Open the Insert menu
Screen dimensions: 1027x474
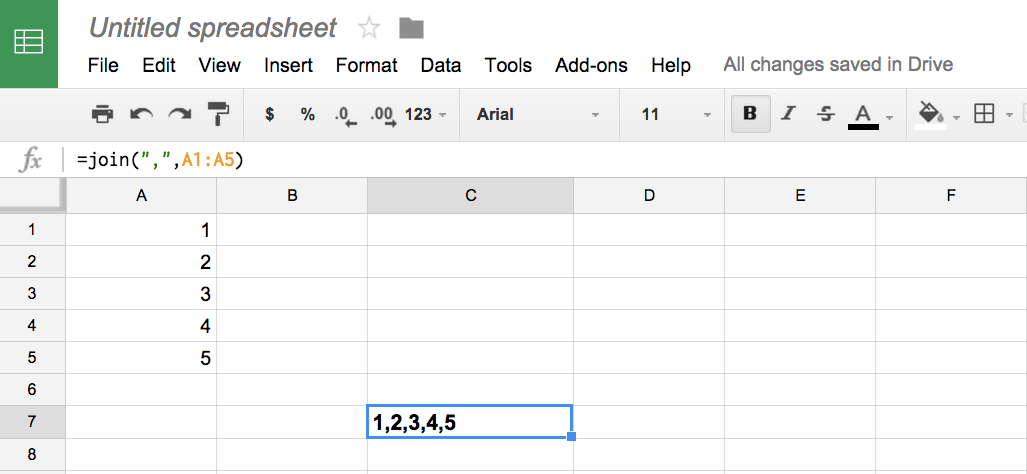(x=288, y=65)
